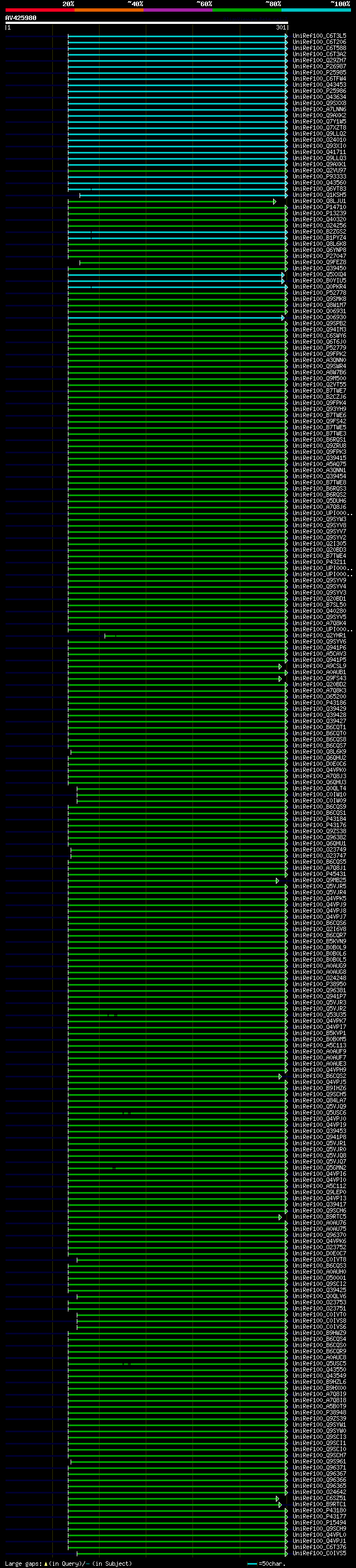356x1568 pixels.
Task: Click the cyan alignment bar for UniRef100_C6T3L5
Action: 177,36
